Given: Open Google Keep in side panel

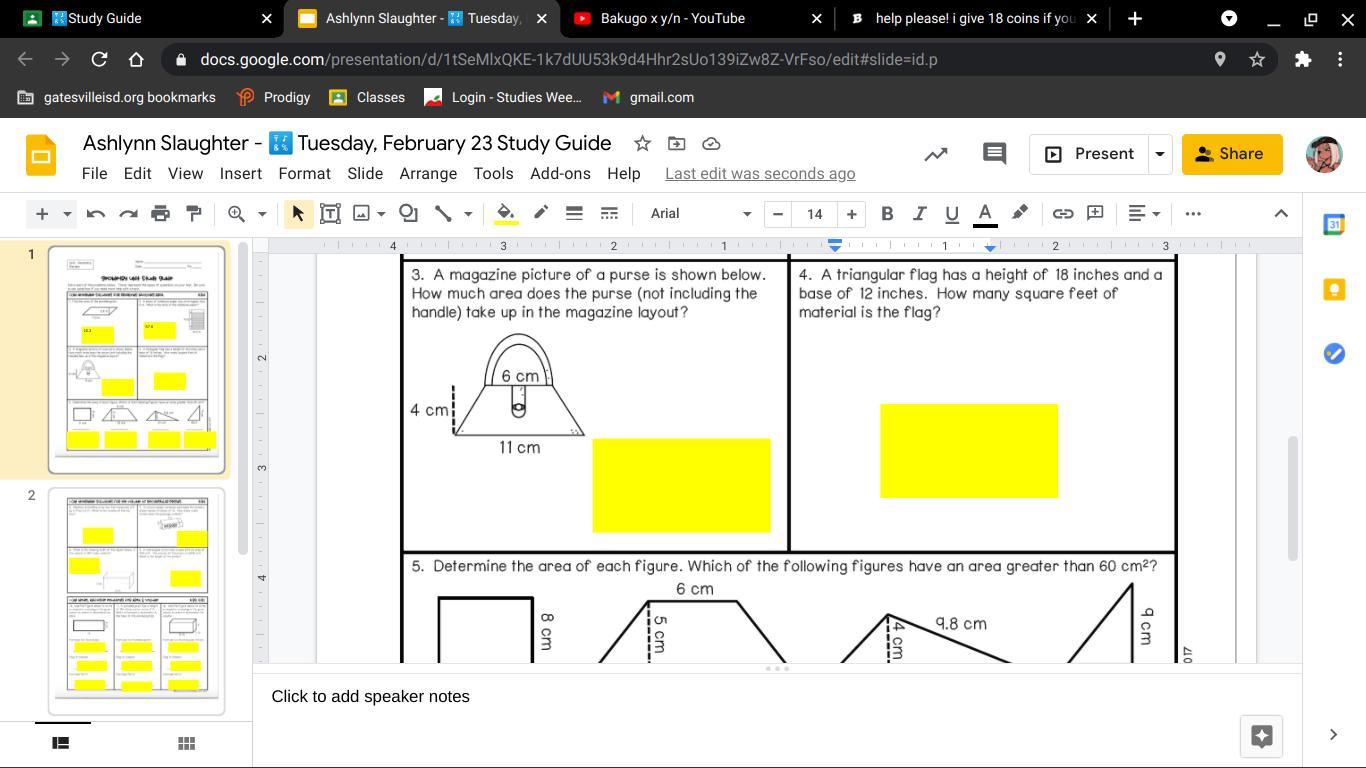Looking at the screenshot, I should point(1334,289).
